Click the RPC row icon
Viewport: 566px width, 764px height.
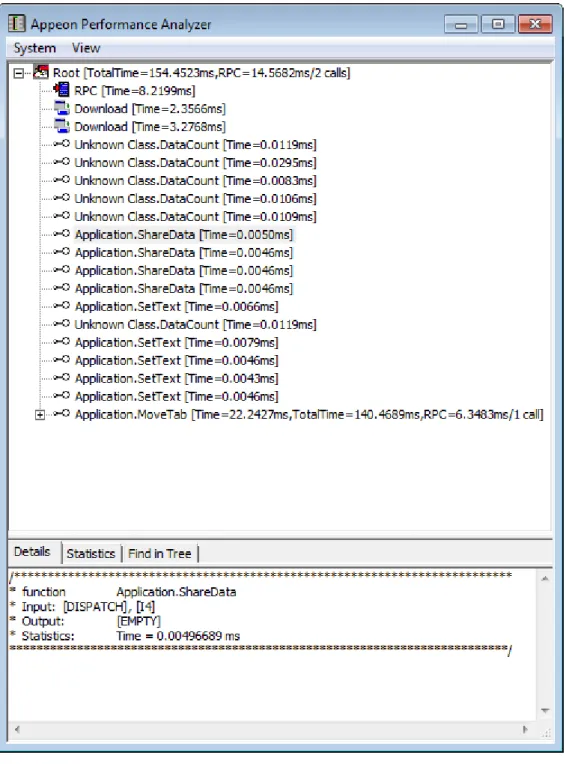pos(61,90)
